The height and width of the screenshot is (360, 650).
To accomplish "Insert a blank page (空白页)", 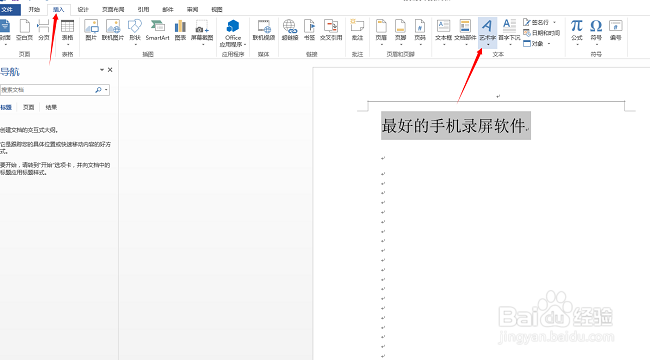I will tap(24, 30).
